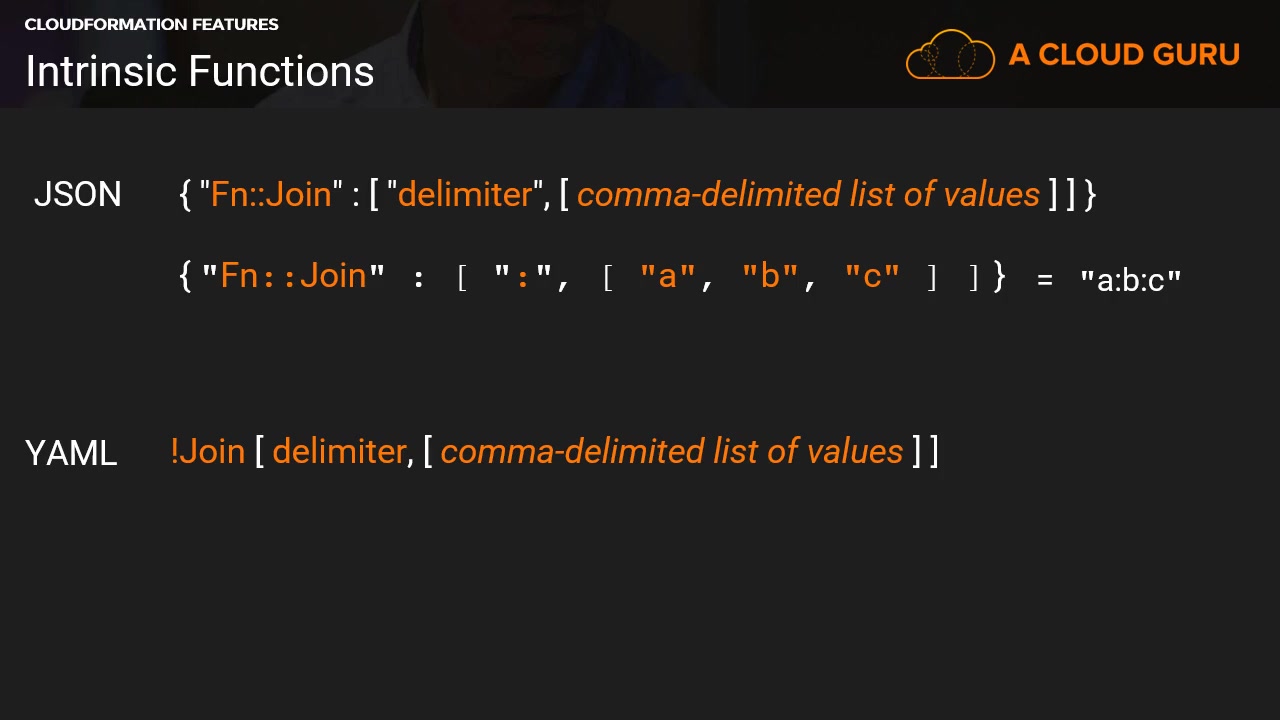Click the CLOUDFORMATION FEATURES header text
The width and height of the screenshot is (1280, 720).
[151, 24]
